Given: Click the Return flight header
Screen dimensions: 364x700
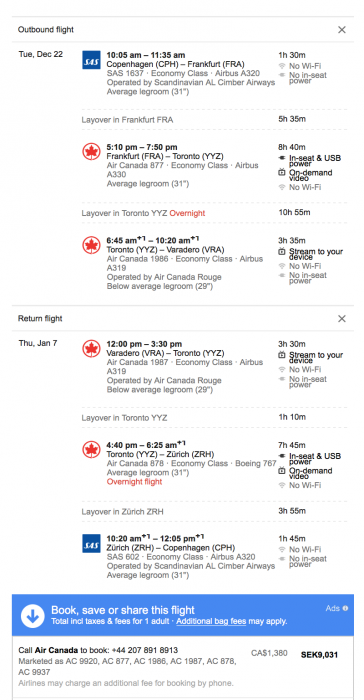Looking at the screenshot, I should [40, 318].
